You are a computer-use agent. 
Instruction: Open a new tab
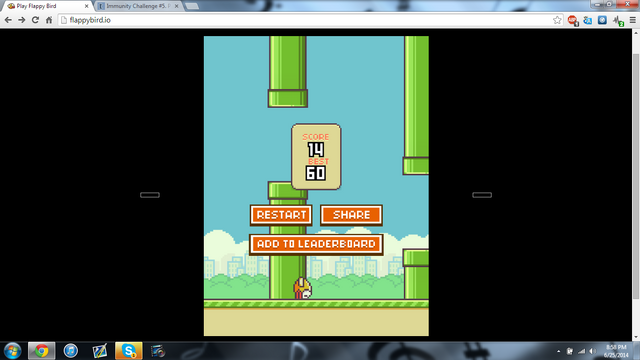pos(191,6)
